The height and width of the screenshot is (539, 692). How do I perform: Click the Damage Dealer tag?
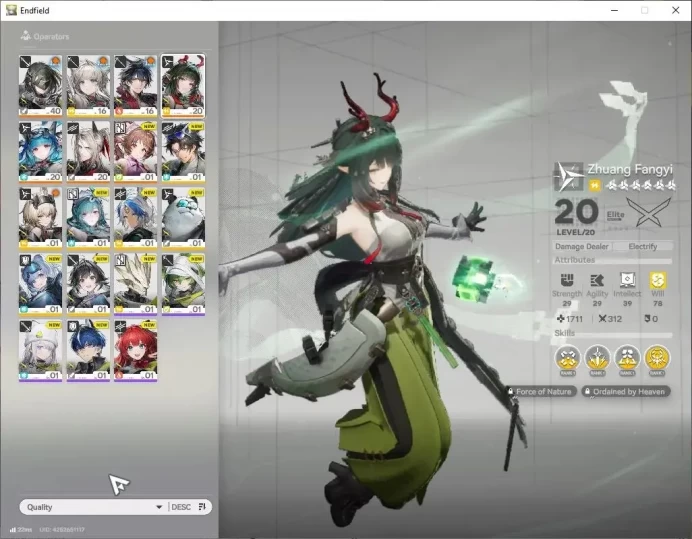[582, 246]
